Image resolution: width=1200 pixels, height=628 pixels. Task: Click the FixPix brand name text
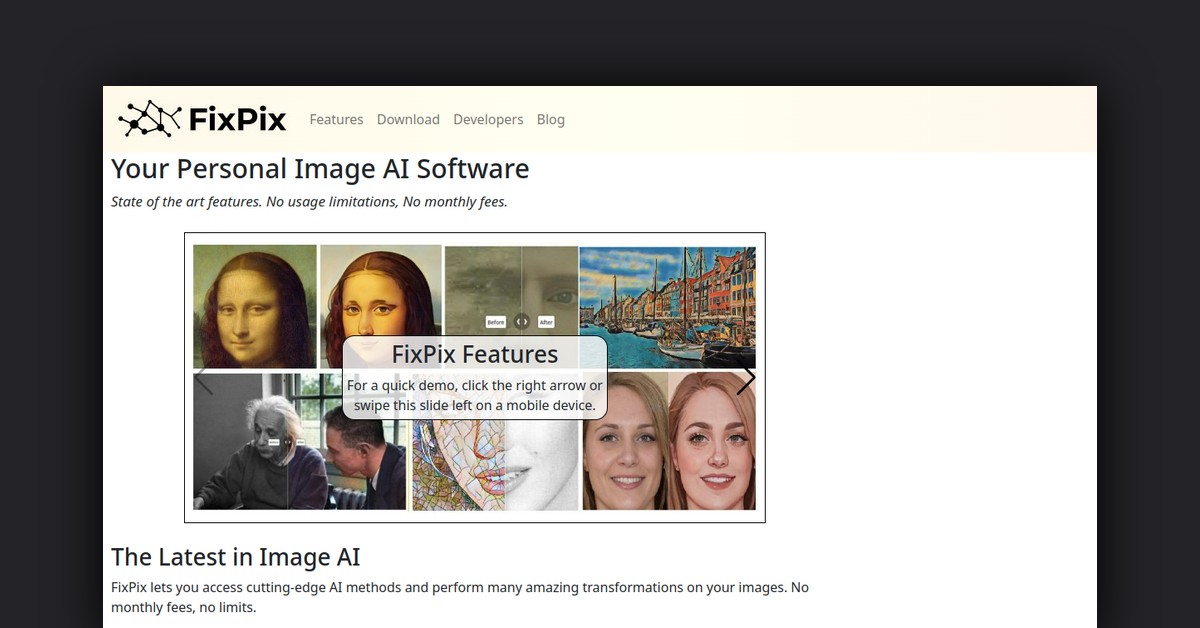coord(237,120)
